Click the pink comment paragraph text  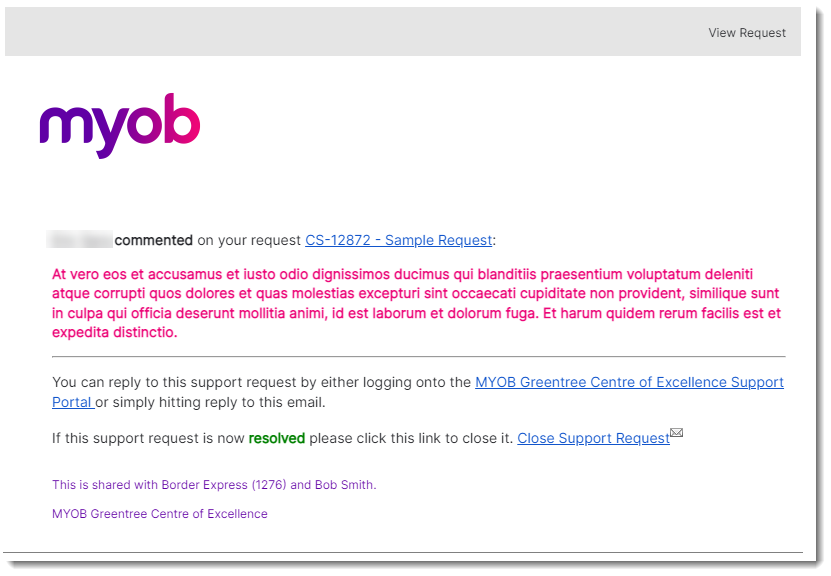point(416,303)
